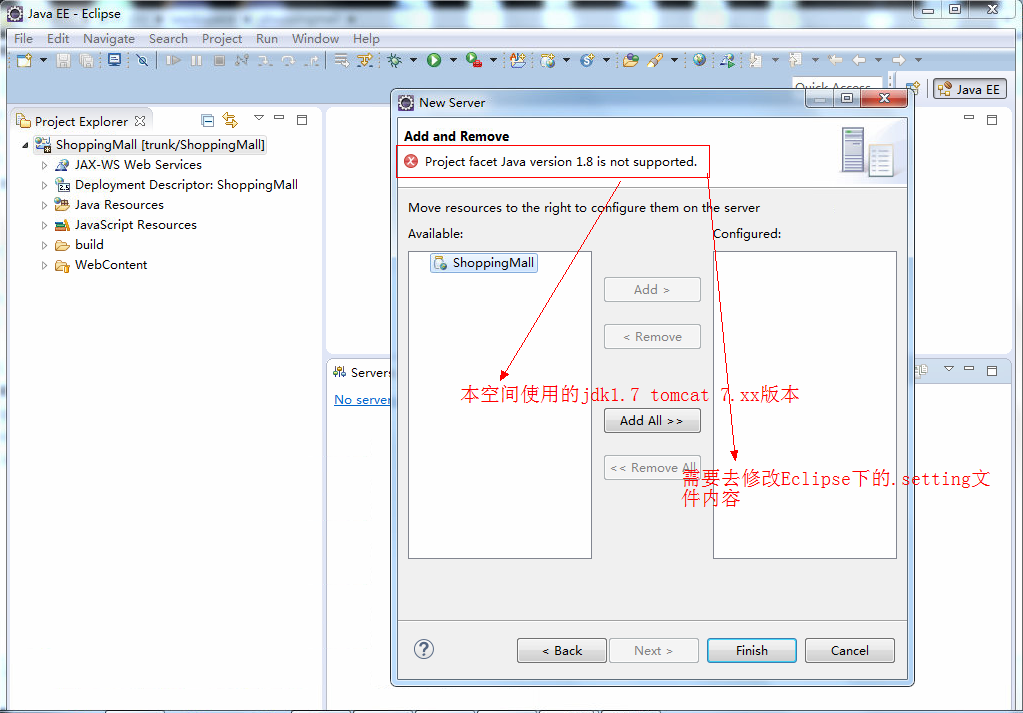Click the Open Type folder icon

tap(631, 61)
